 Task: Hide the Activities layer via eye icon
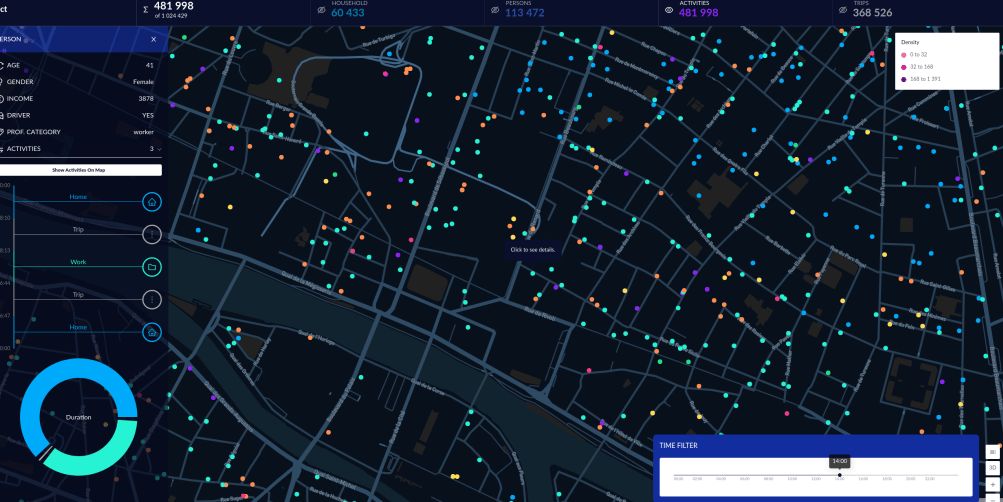click(669, 10)
